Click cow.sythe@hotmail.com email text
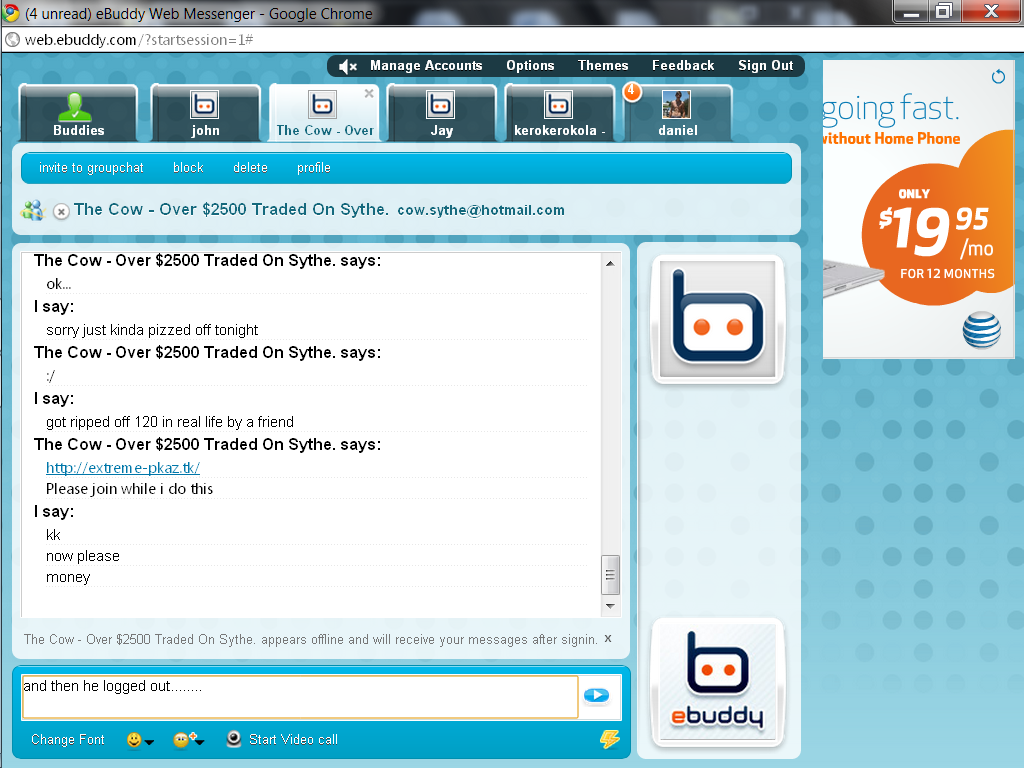The height and width of the screenshot is (768, 1024). (x=481, y=210)
